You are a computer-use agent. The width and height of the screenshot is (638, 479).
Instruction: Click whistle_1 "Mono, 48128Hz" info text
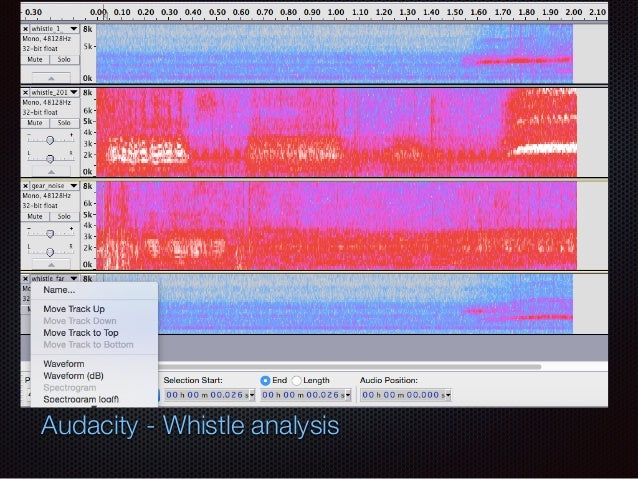click(x=46, y=39)
